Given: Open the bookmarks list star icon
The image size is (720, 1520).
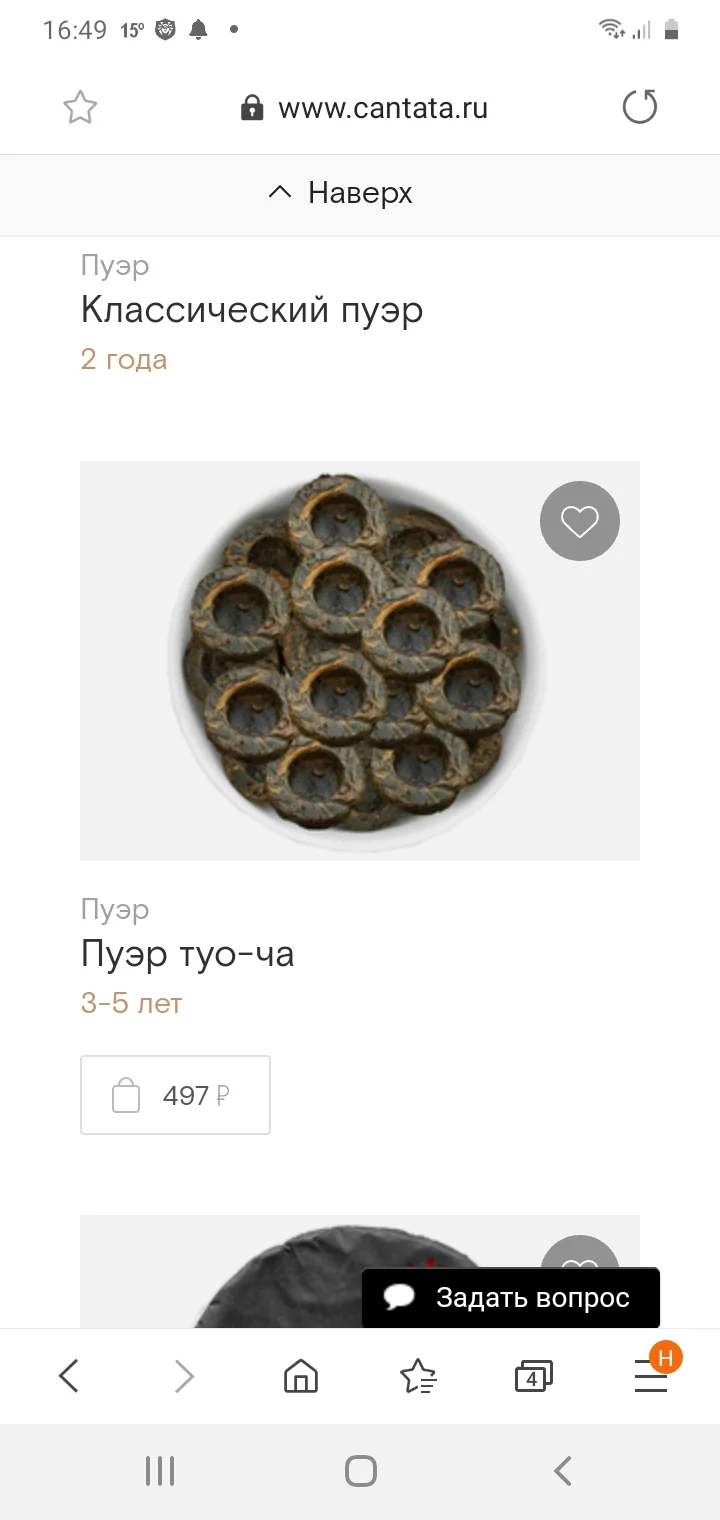Looking at the screenshot, I should coord(418,1377).
